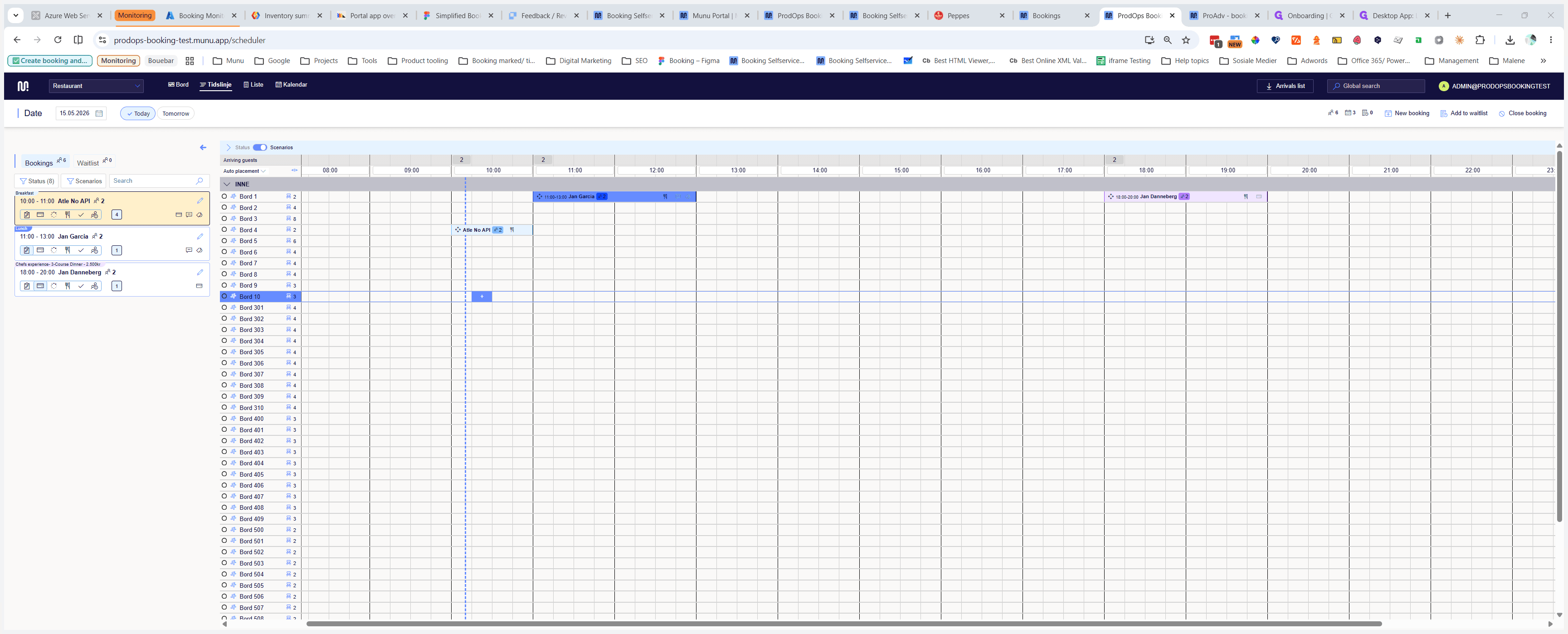Screen dimensions: 1568x634
Task: Show more bookmarks chevron on bookmarks bar
Action: click(1543, 61)
